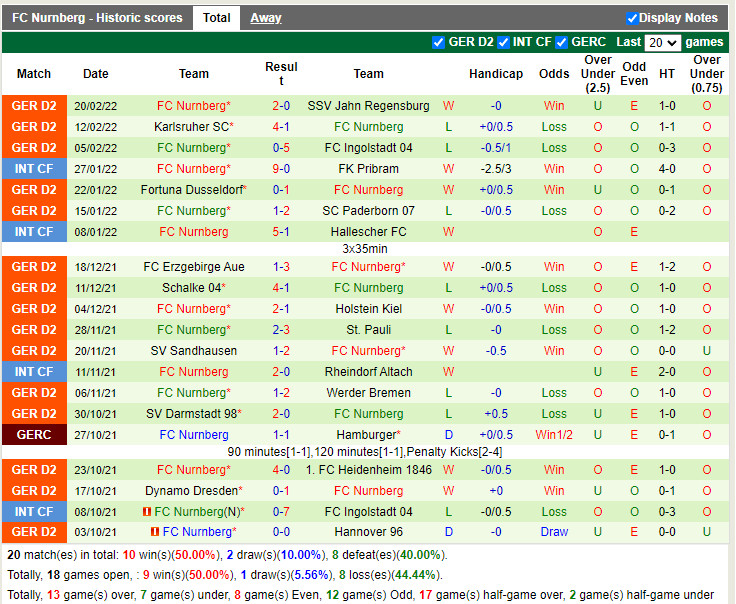Click the dark red GERC league badge
This screenshot has width=736, height=604.
tap(34, 435)
